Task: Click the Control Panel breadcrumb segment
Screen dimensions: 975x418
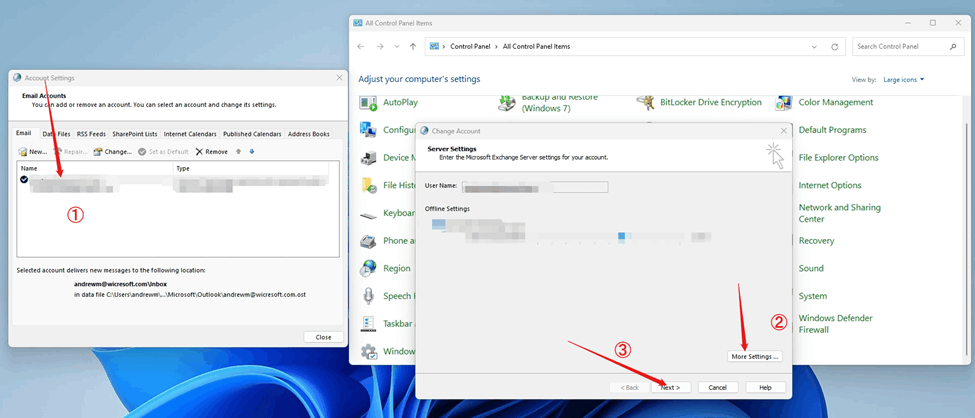Action: (469, 47)
